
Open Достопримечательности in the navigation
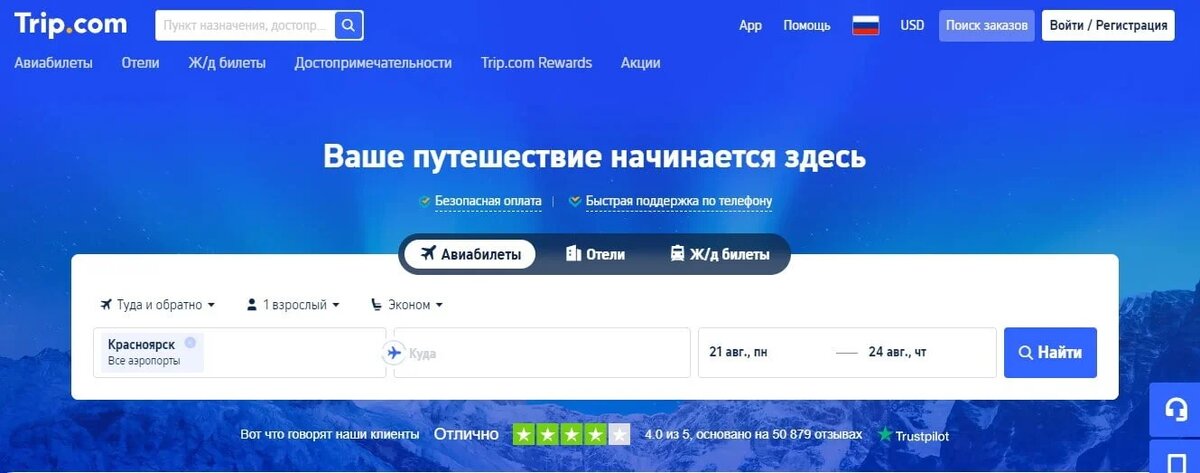click(x=373, y=63)
